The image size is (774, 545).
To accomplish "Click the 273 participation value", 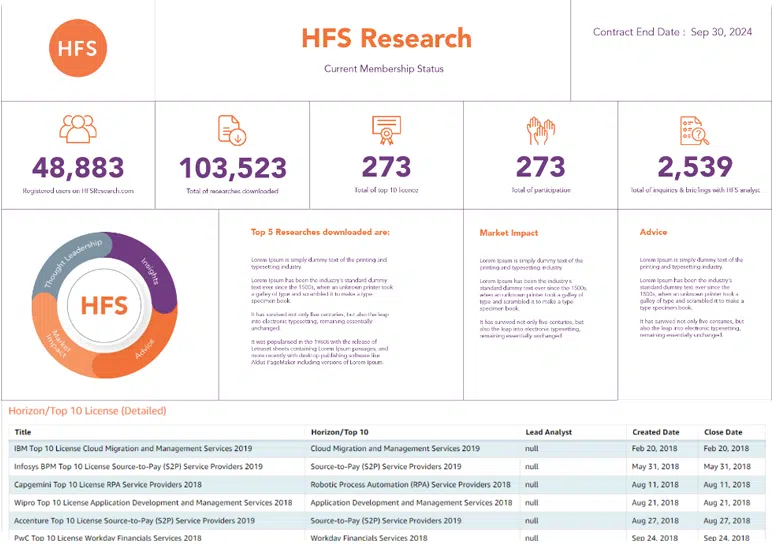I will (541, 167).
